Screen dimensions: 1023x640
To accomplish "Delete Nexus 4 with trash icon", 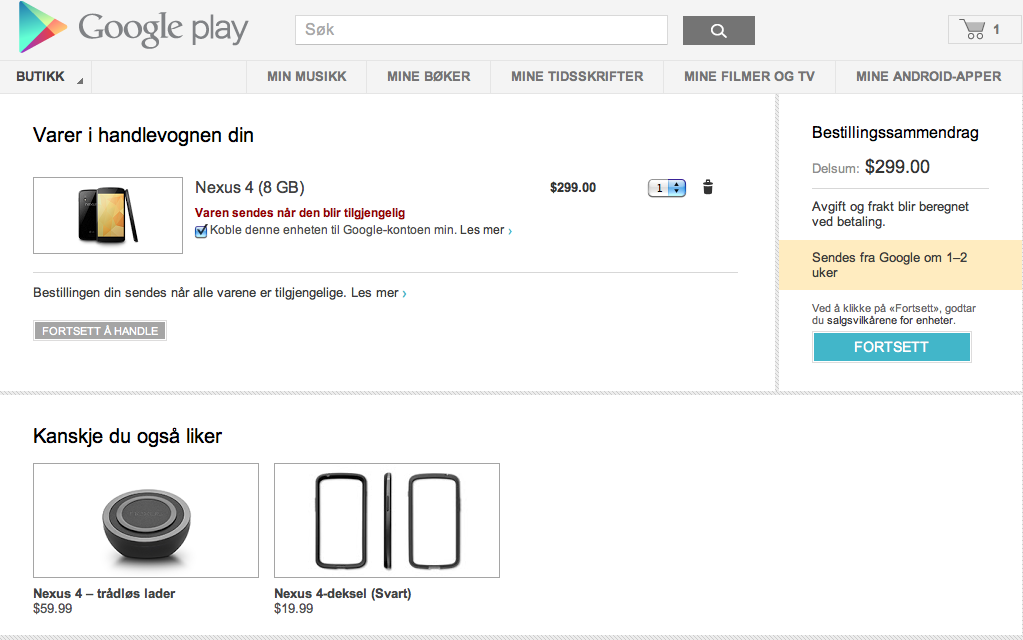I will point(708,188).
